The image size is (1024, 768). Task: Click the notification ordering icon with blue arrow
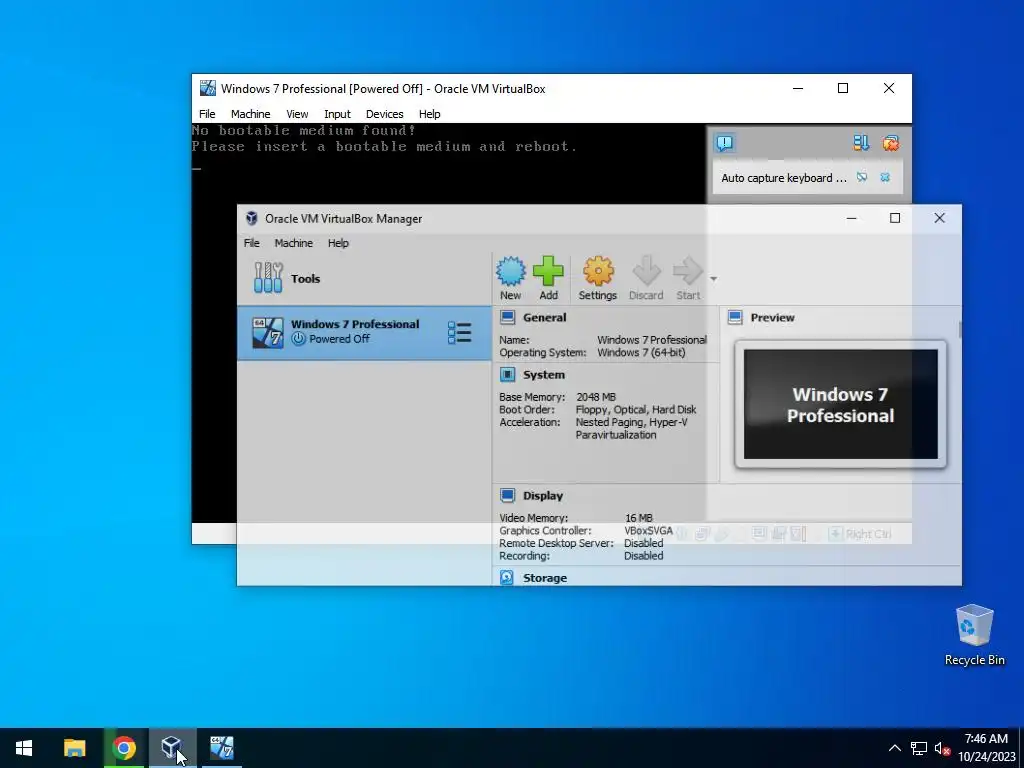click(861, 143)
